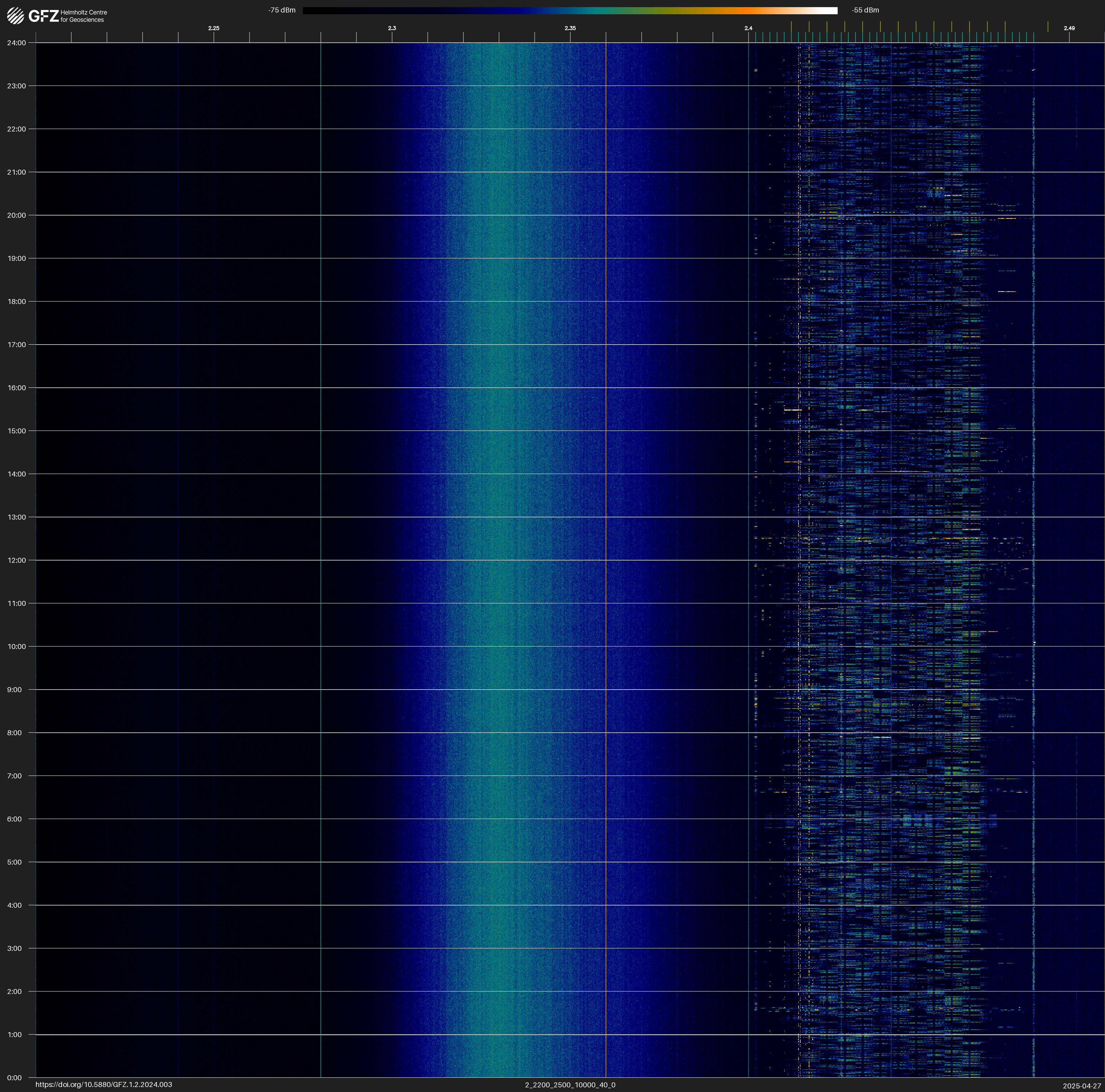Click the 18:00 time axis label
This screenshot has width=1105, height=1092.
pyautogui.click(x=17, y=301)
